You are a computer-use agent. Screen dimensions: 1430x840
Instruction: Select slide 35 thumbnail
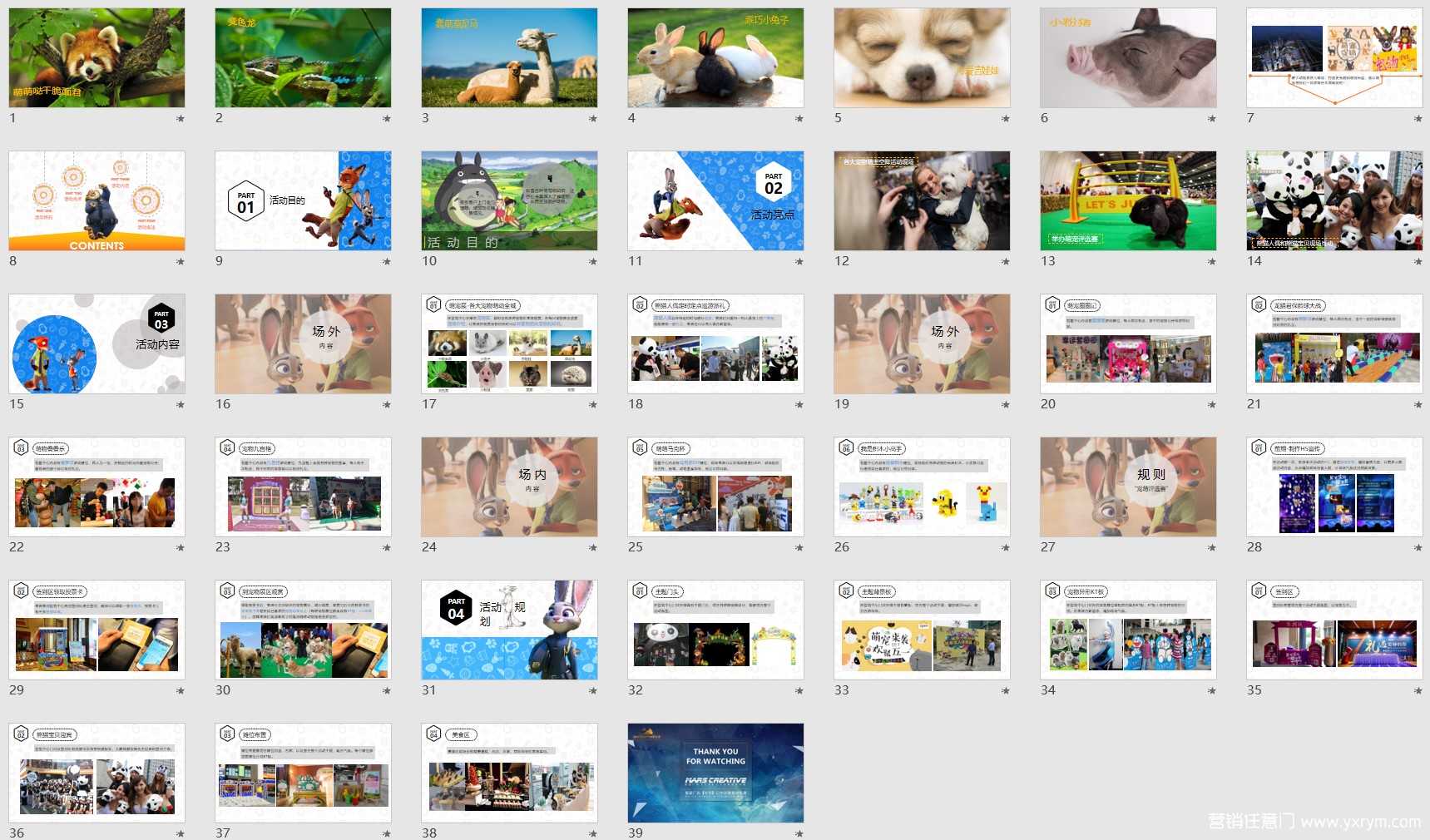tap(1334, 630)
